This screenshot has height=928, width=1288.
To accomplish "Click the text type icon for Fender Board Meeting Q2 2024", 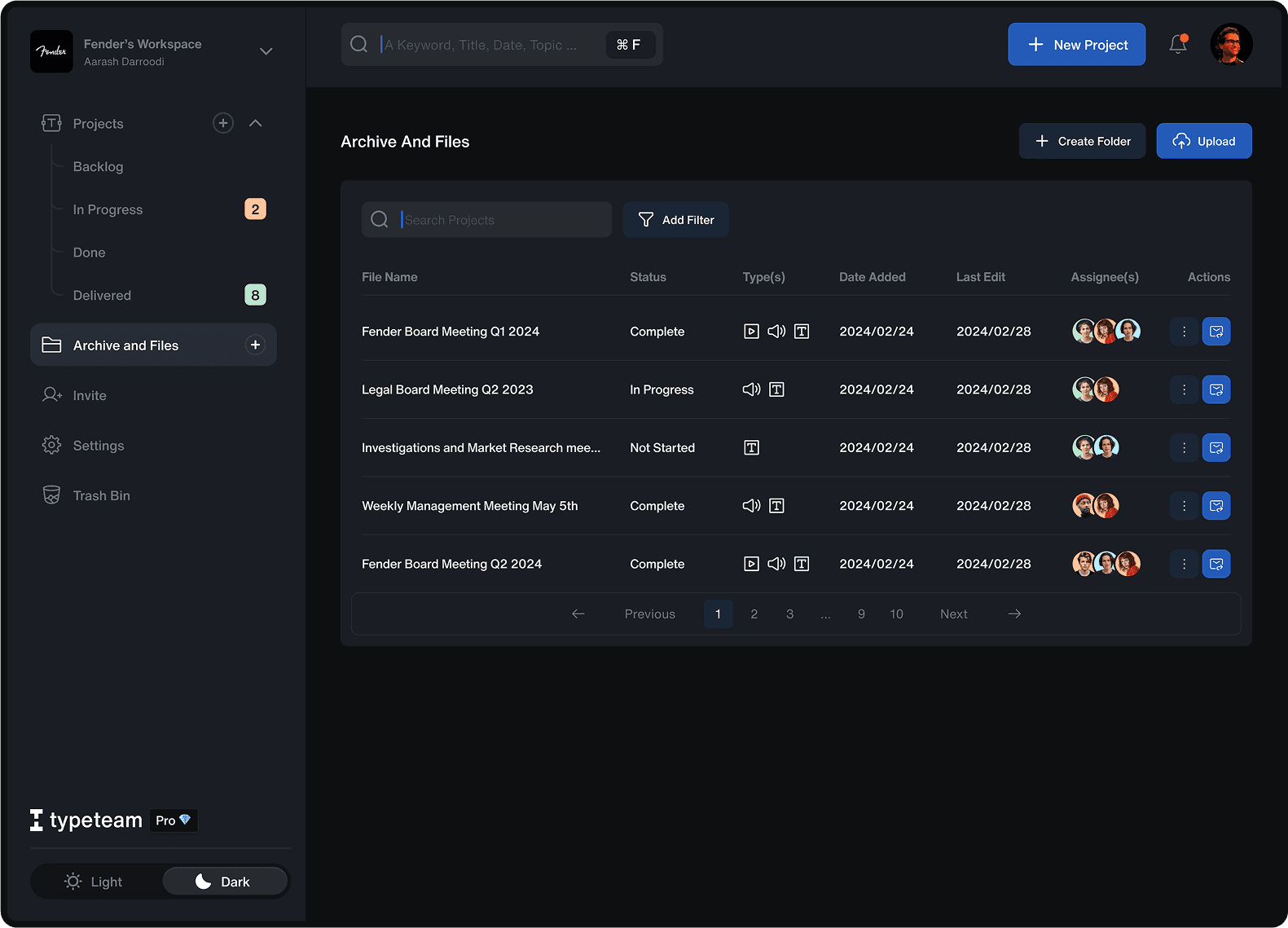I will (802, 564).
